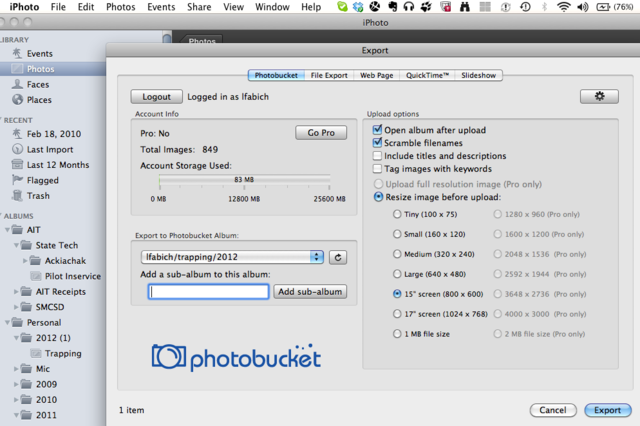Expand the 2009 folder triangle
The height and width of the screenshot is (426, 640).
(x=16, y=384)
